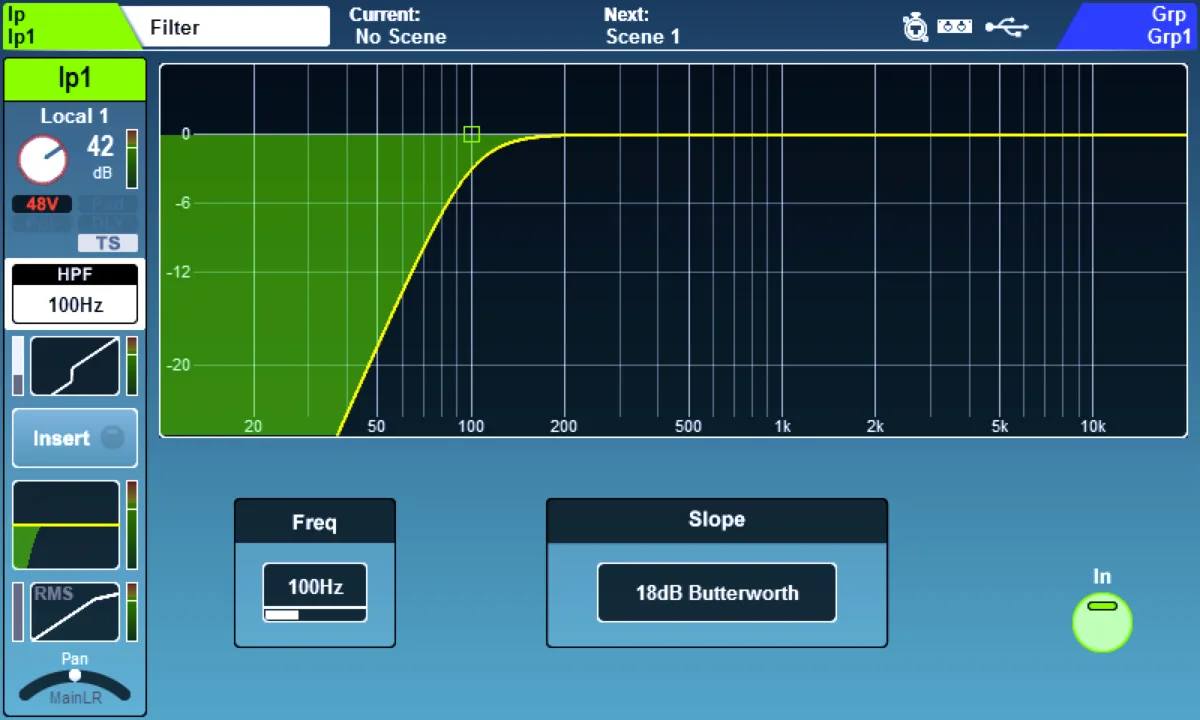Open the 18dB Butterworth slope selector

pyautogui.click(x=717, y=593)
